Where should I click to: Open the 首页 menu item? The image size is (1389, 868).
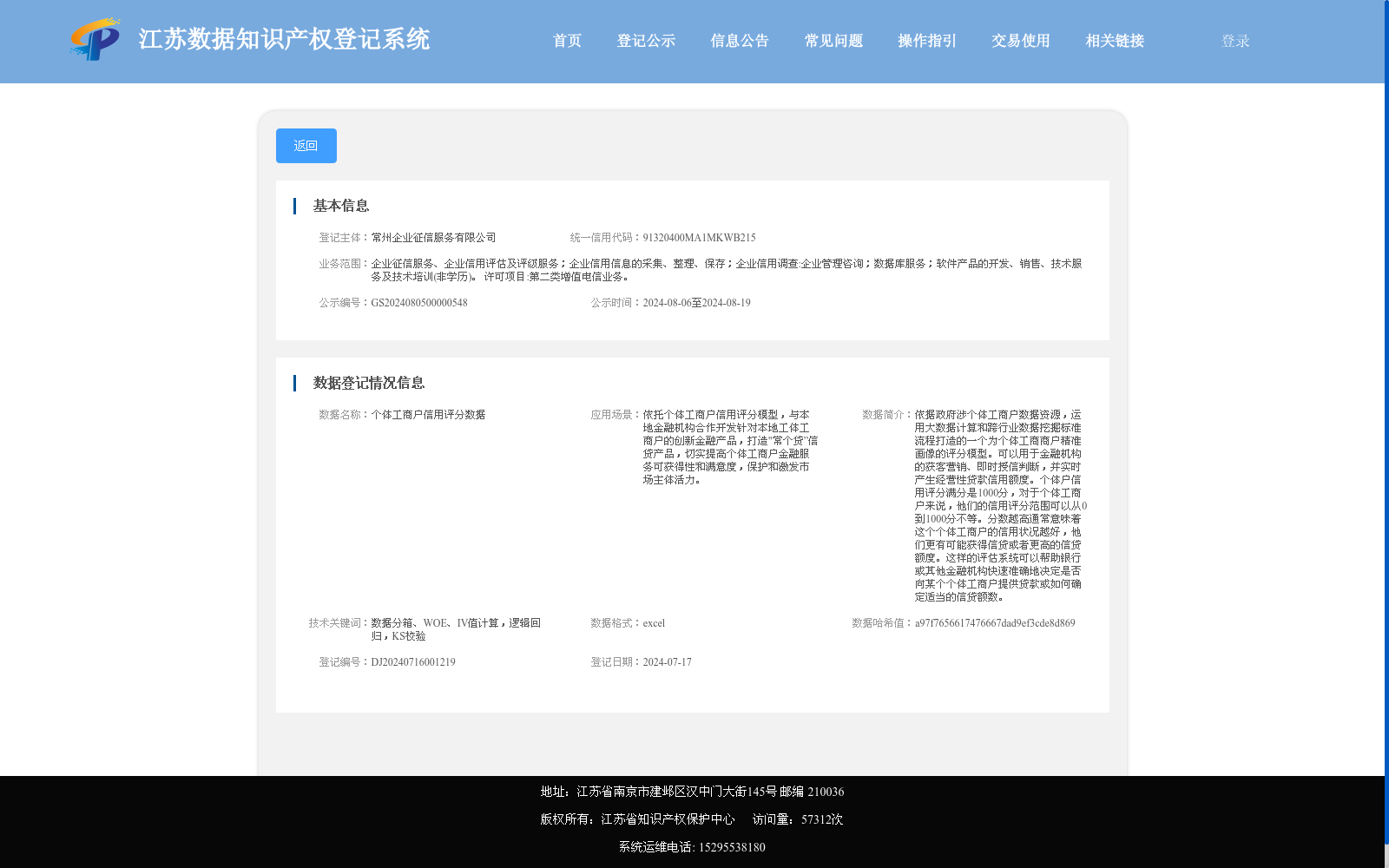567,41
